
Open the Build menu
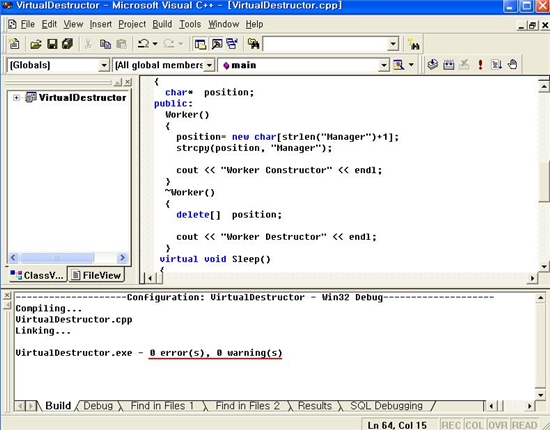(162, 24)
